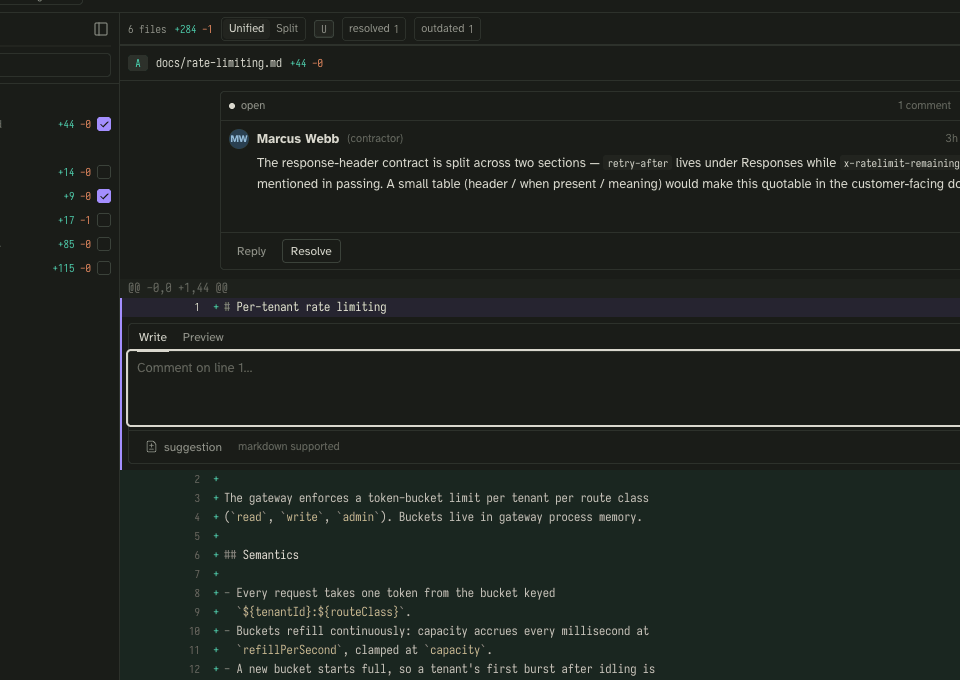Uncheck the viewed checkbox for +44 -0 file
Viewport: 960px width, 680px height.
[104, 124]
